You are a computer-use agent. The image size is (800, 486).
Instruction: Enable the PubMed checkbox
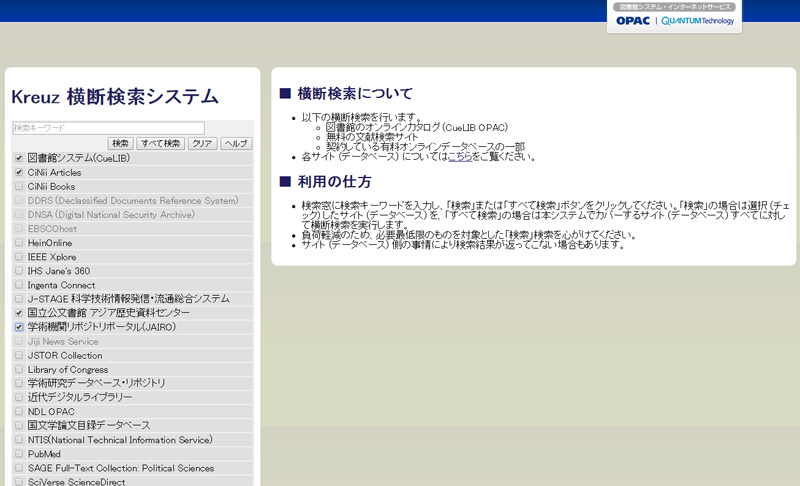(19, 453)
